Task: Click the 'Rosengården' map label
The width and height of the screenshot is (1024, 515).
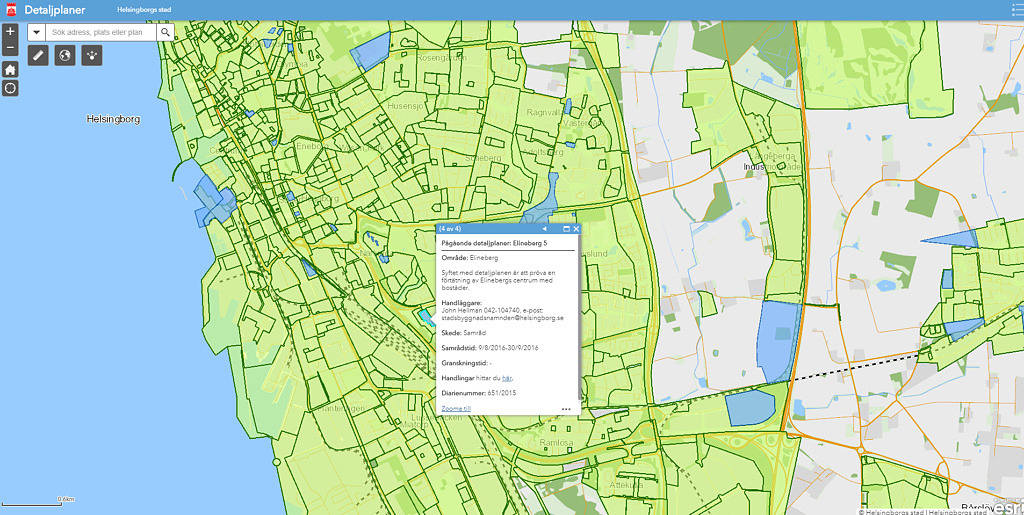Action: (441, 58)
